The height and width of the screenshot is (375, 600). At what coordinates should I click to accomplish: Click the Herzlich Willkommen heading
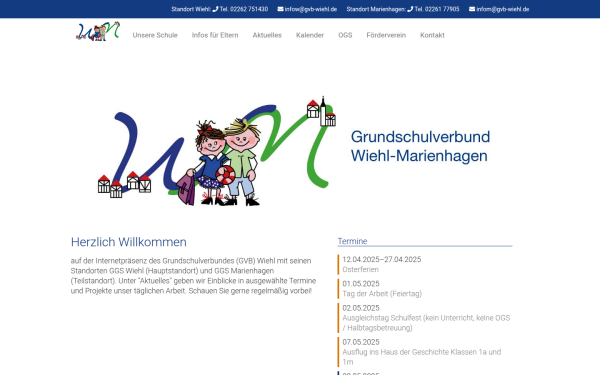(x=129, y=242)
